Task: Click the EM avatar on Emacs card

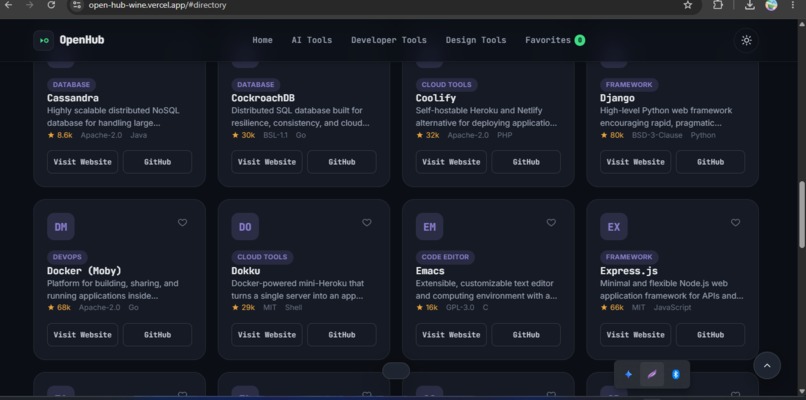Action: (x=429, y=227)
